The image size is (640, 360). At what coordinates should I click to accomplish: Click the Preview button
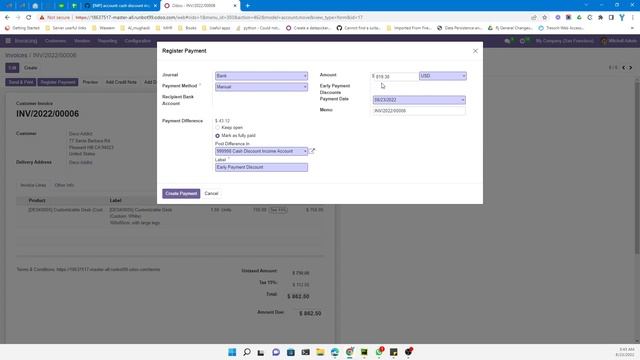[x=90, y=82]
